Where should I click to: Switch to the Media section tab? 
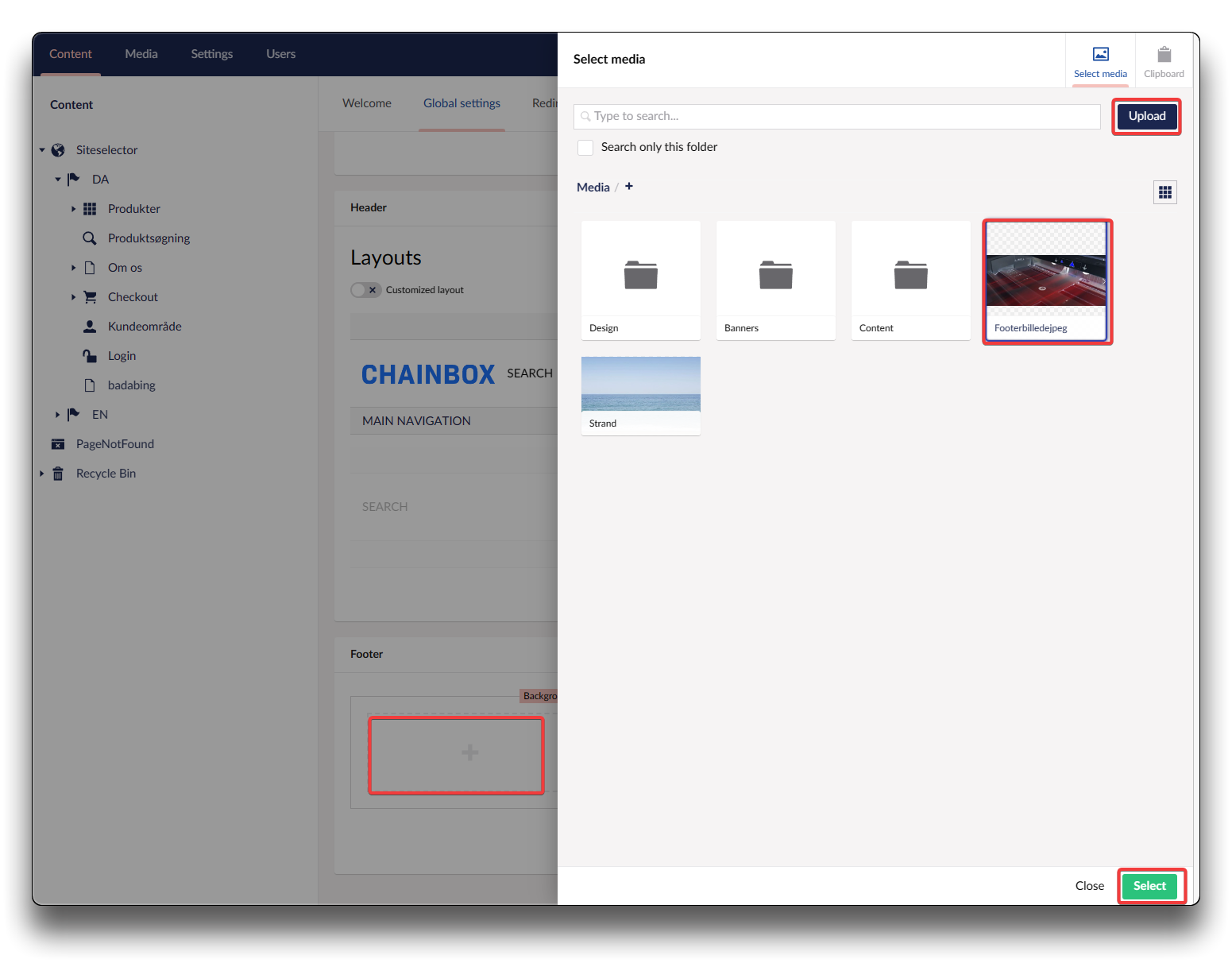click(x=141, y=54)
